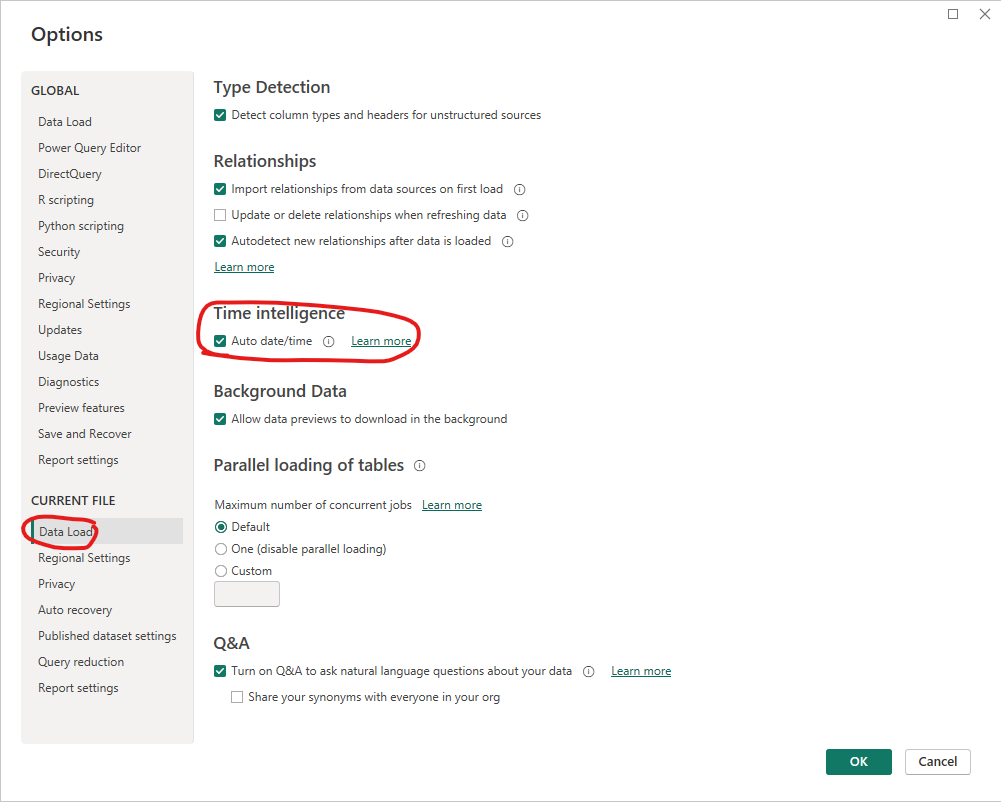1001x802 pixels.
Task: Toggle Autodetect new relationships after data loaded
Action: click(x=220, y=241)
